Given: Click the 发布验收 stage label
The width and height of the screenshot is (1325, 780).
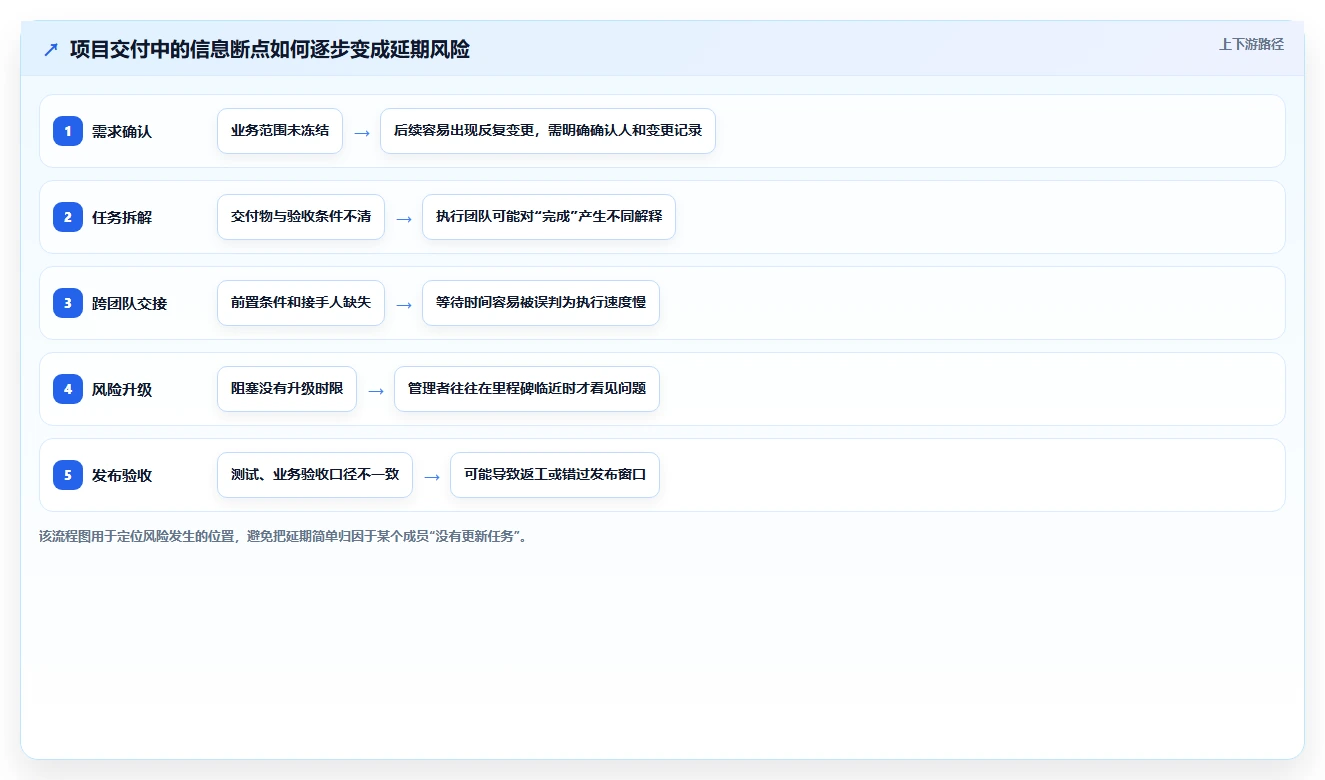Looking at the screenshot, I should [x=122, y=476].
